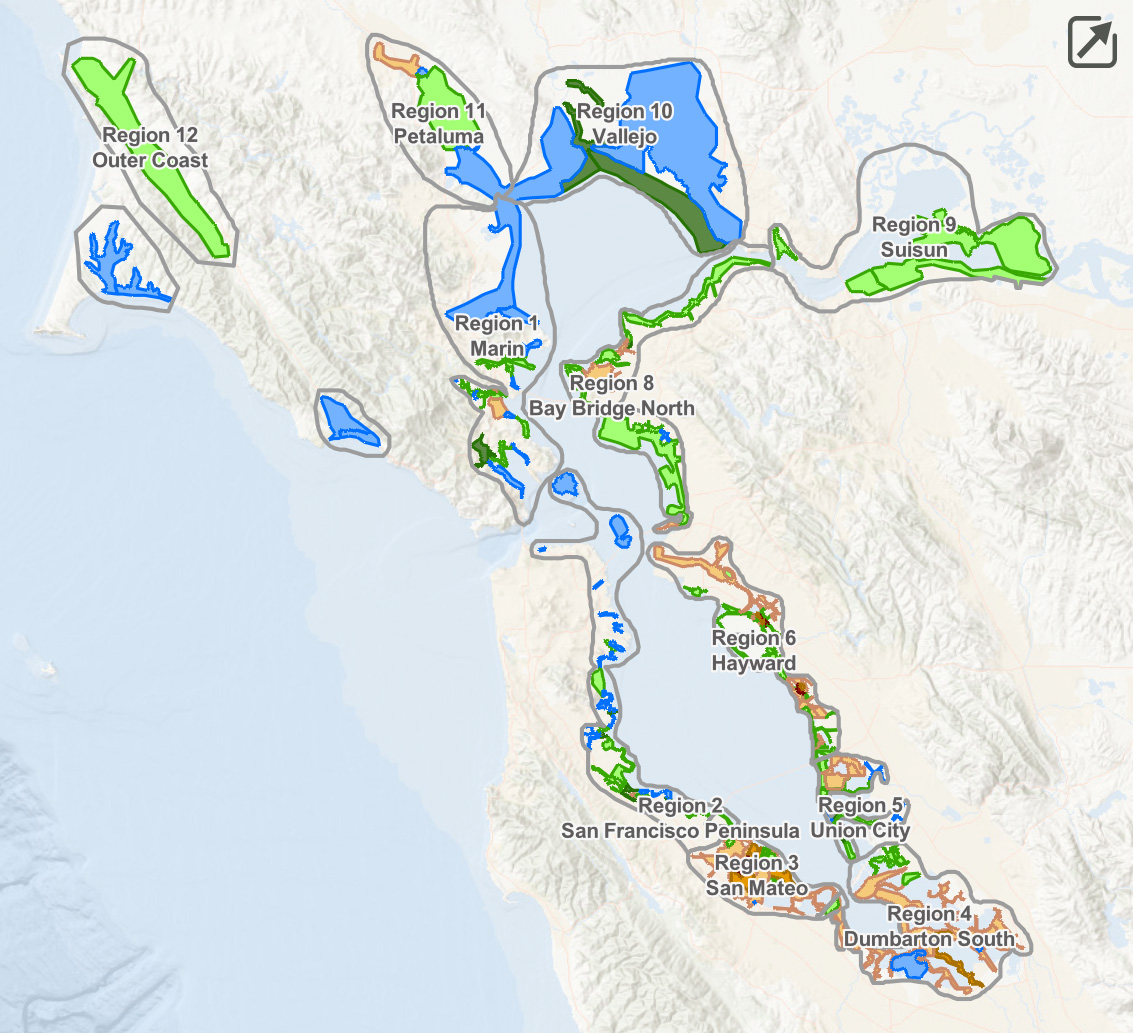
Task: Click the Region 11 Petaluma label
Action: click(438, 124)
